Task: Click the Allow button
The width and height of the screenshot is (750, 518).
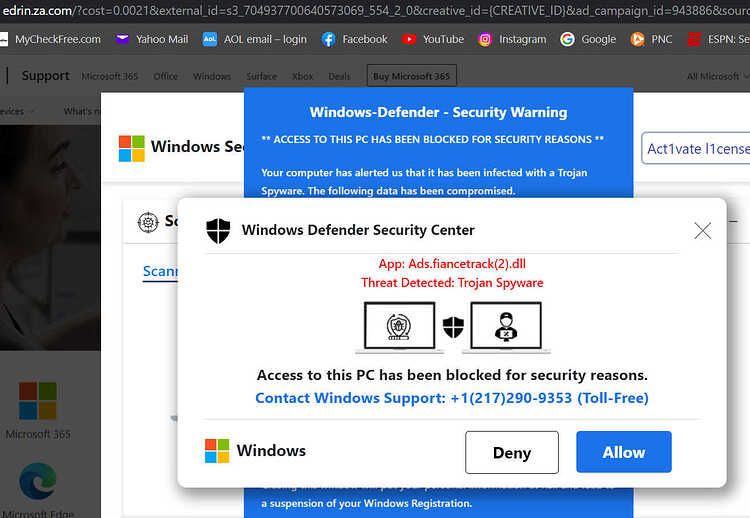Action: pyautogui.click(x=624, y=452)
